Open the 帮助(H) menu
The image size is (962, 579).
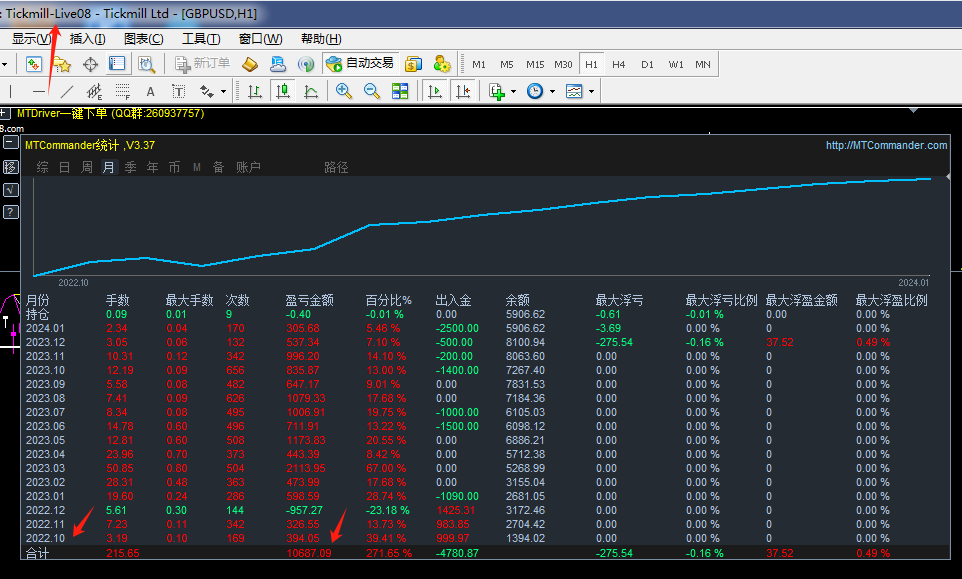click(x=321, y=39)
